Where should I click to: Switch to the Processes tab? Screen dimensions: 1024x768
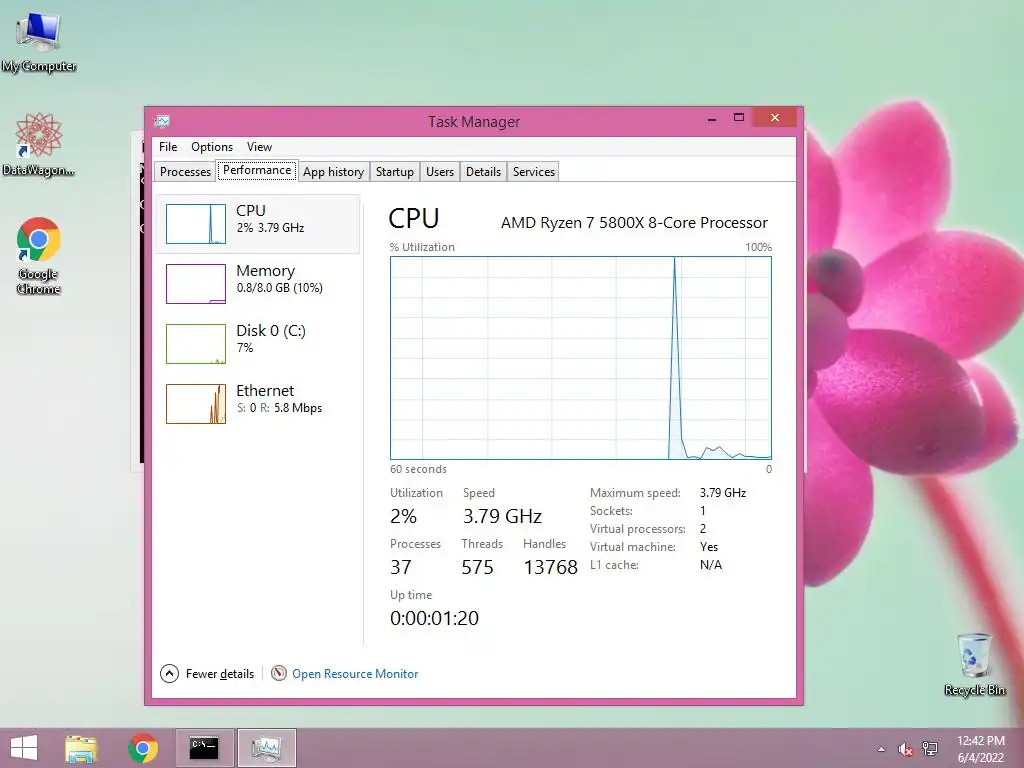(x=185, y=172)
